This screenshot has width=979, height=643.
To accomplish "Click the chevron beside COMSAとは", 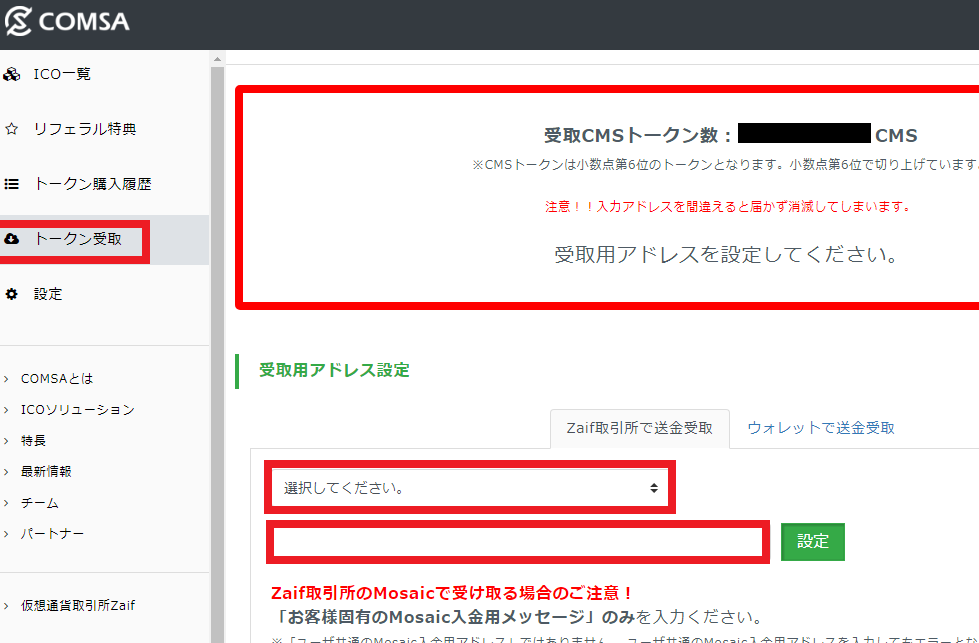I will pos(6,379).
